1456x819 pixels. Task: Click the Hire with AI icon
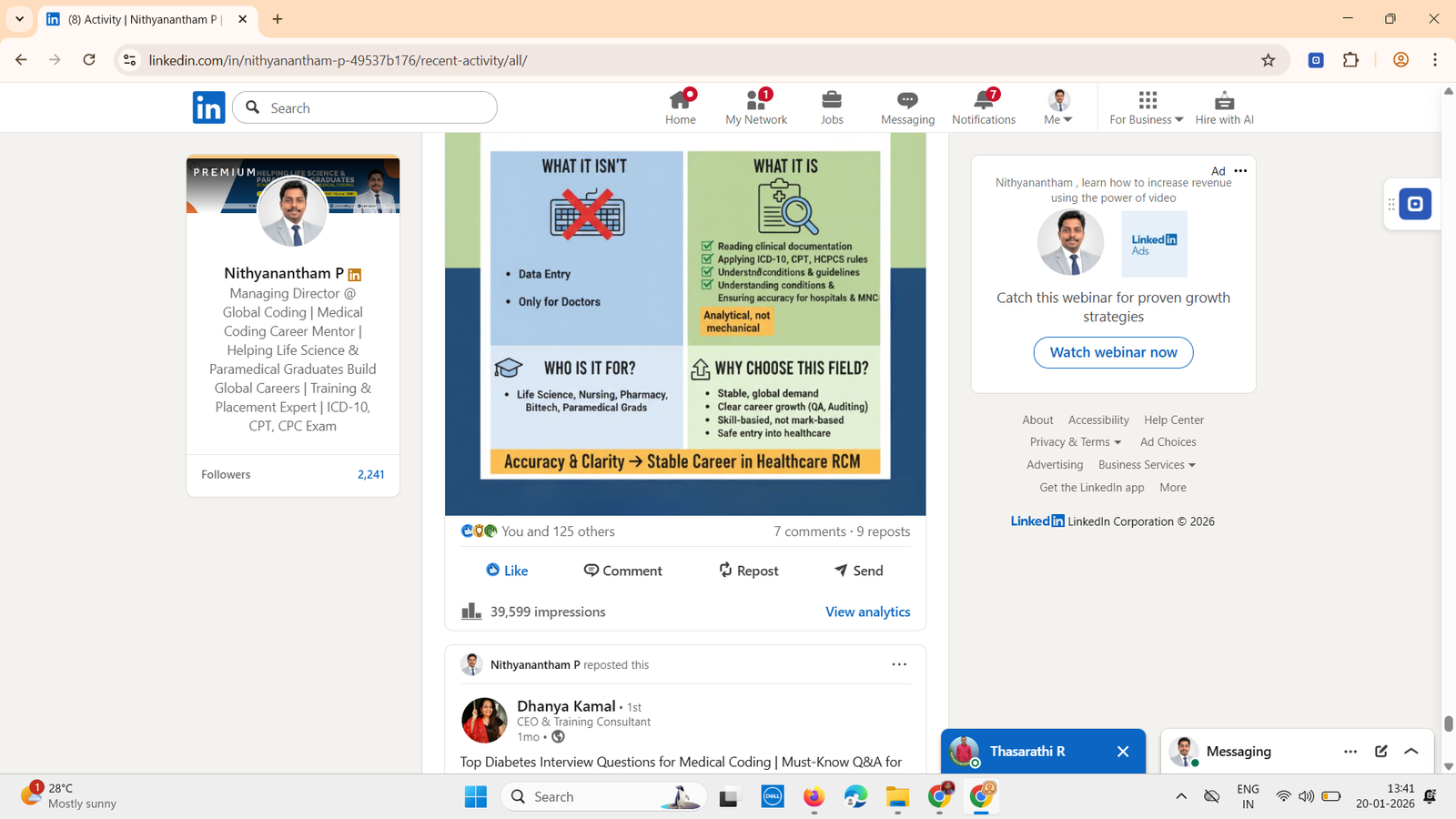[x=1224, y=100]
